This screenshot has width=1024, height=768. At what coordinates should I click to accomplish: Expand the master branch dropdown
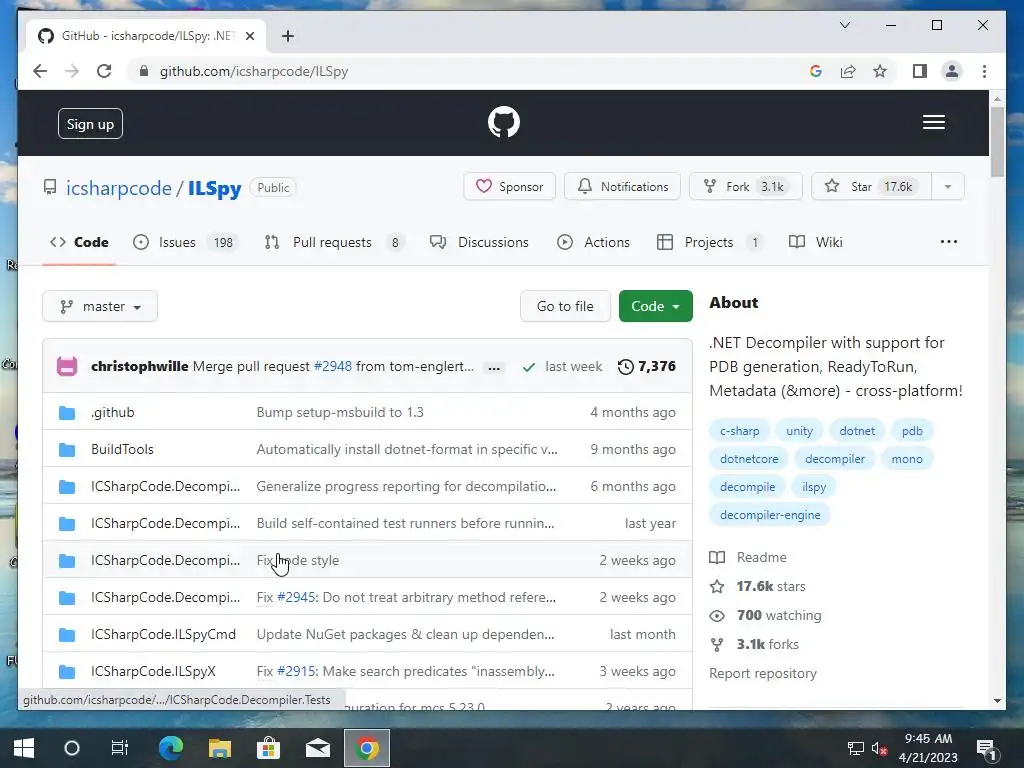coord(100,306)
